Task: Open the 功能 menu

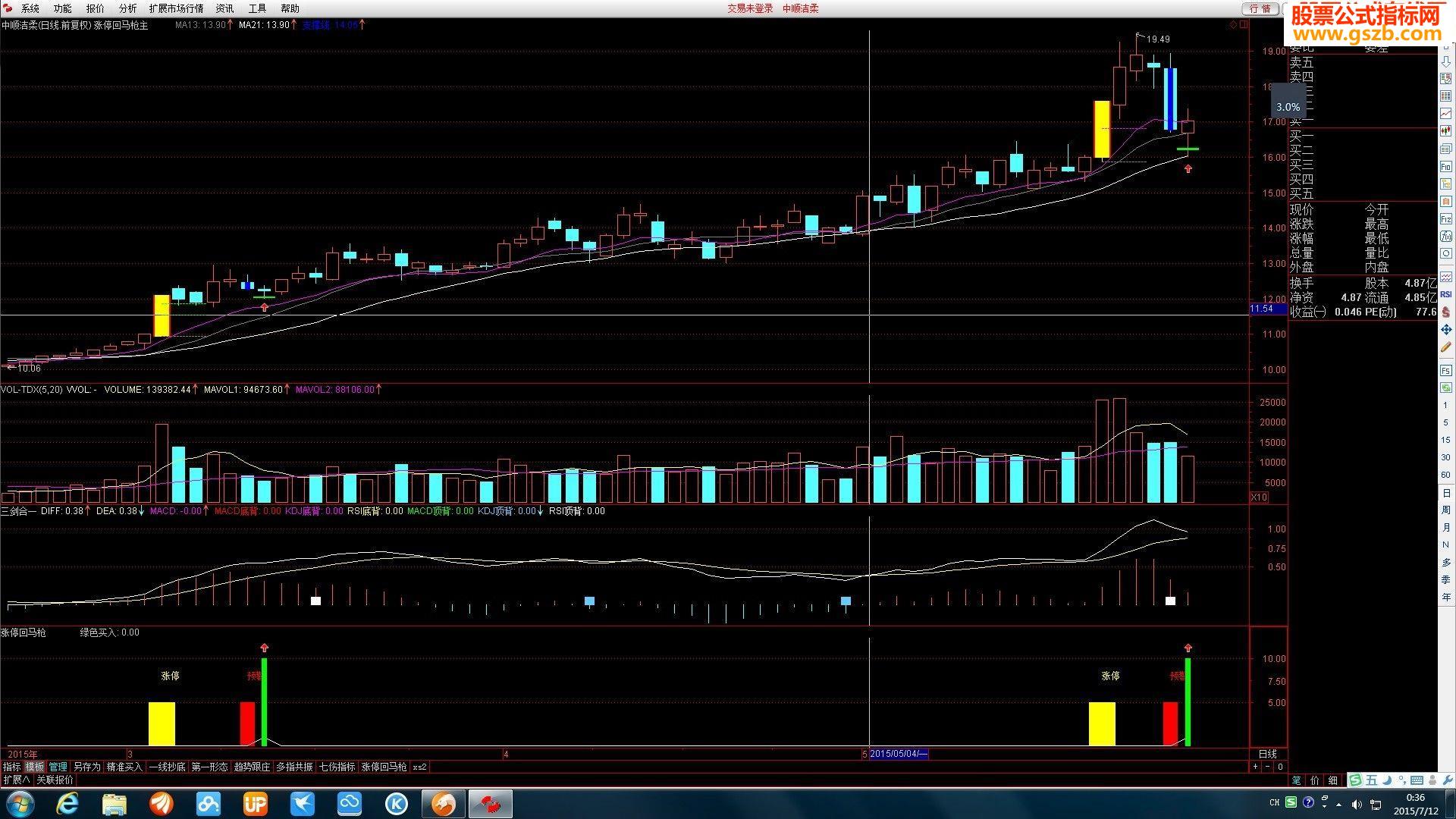Action: tap(62, 8)
